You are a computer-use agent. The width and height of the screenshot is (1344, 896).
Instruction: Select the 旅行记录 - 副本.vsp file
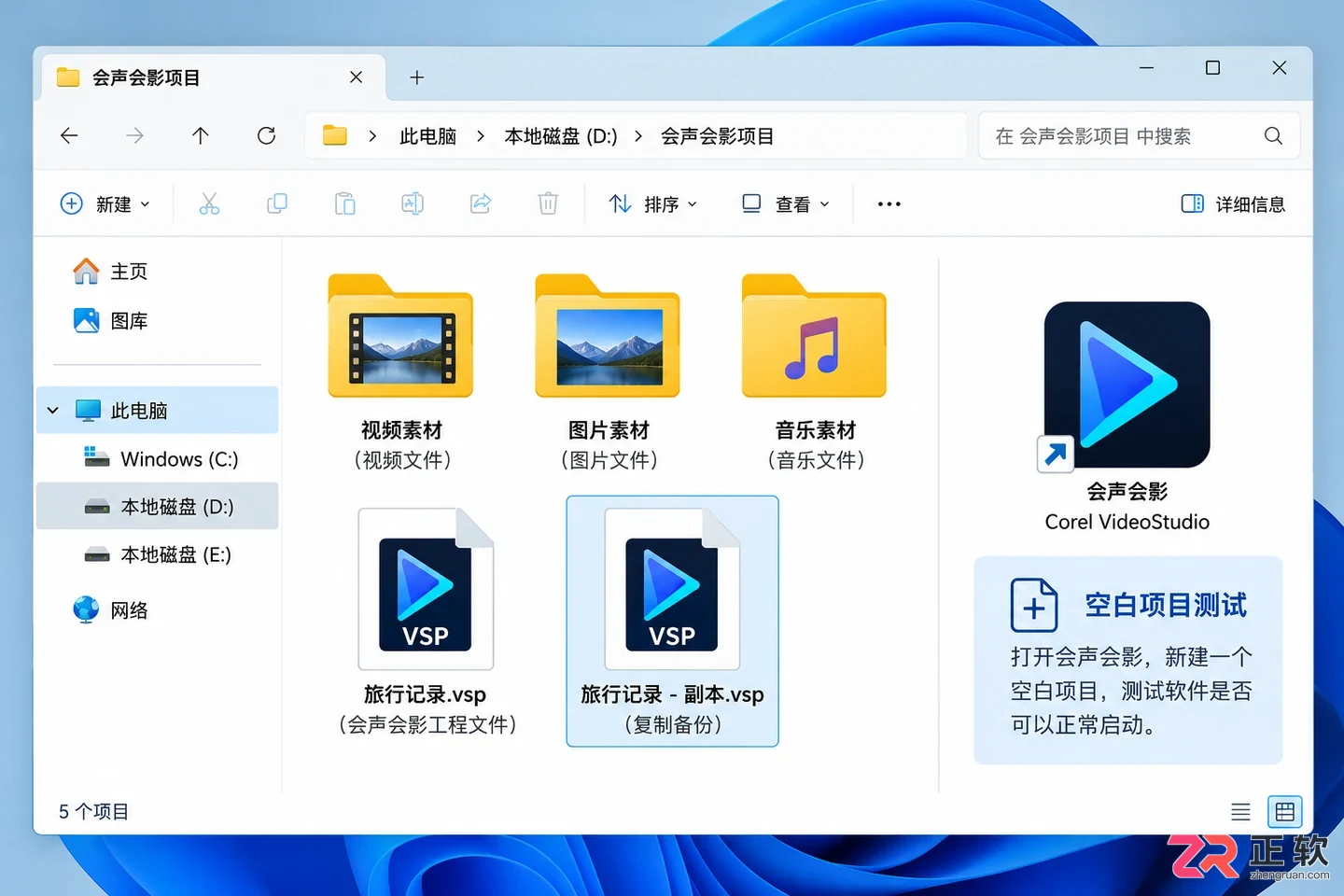tap(672, 622)
